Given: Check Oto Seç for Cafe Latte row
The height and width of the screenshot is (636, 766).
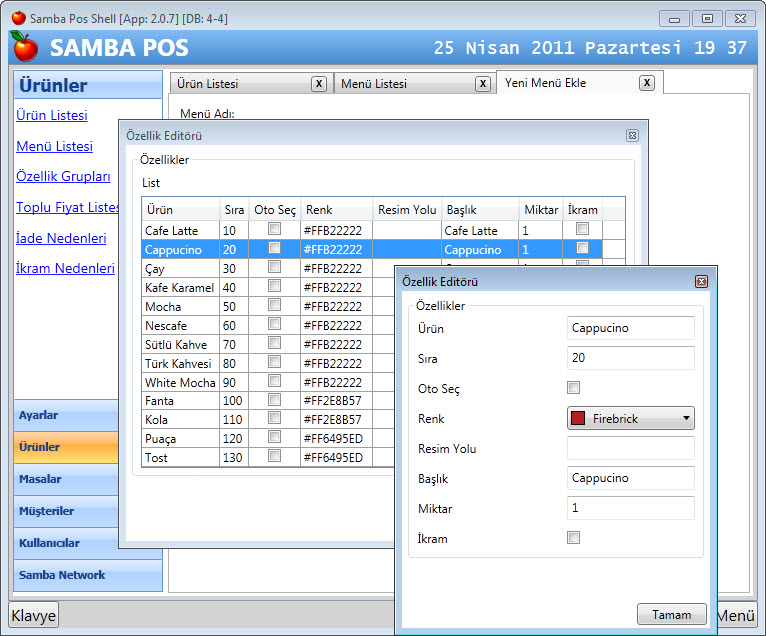Looking at the screenshot, I should click(274, 229).
